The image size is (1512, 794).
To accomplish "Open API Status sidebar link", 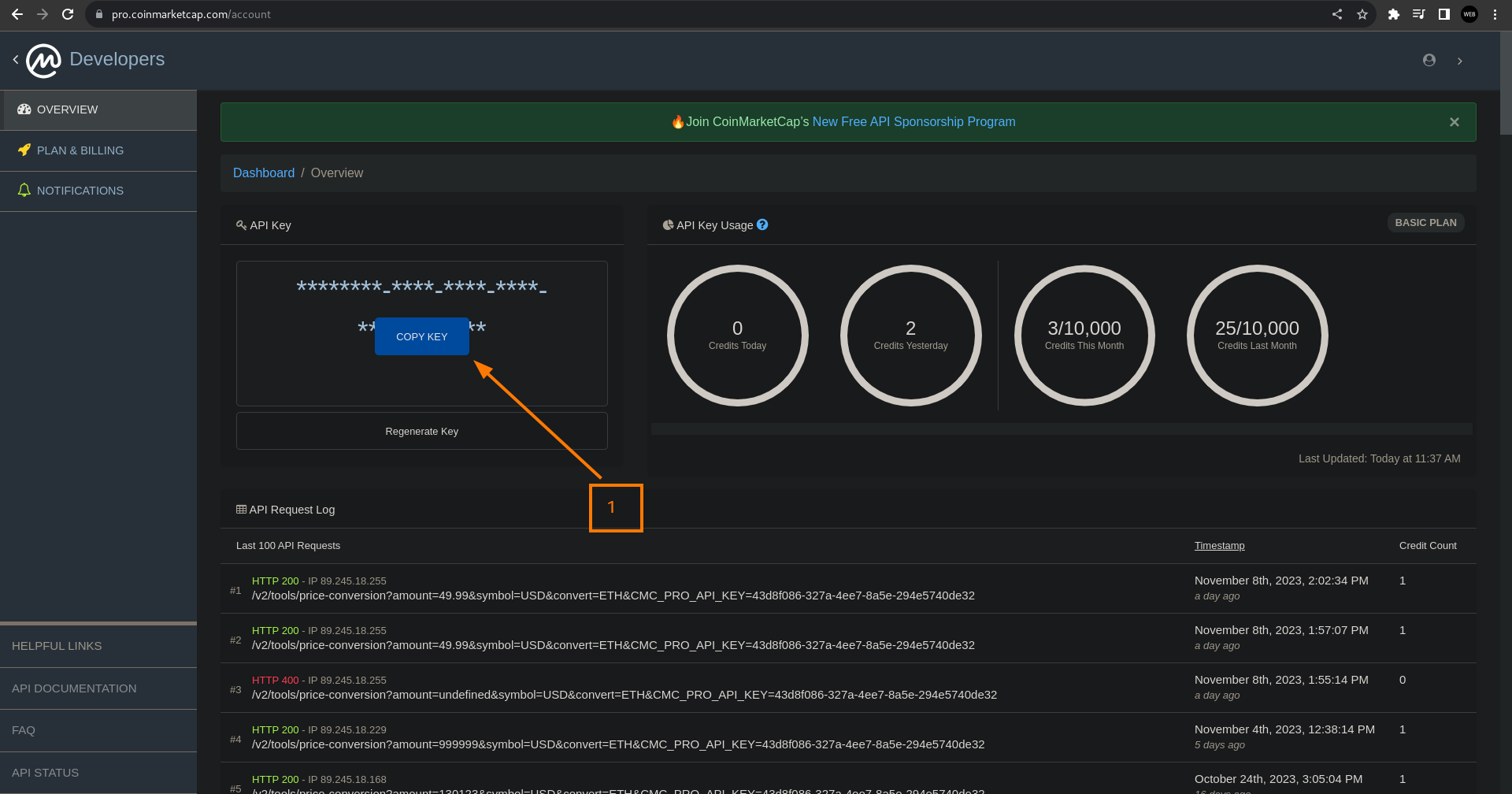I will pyautogui.click(x=98, y=773).
